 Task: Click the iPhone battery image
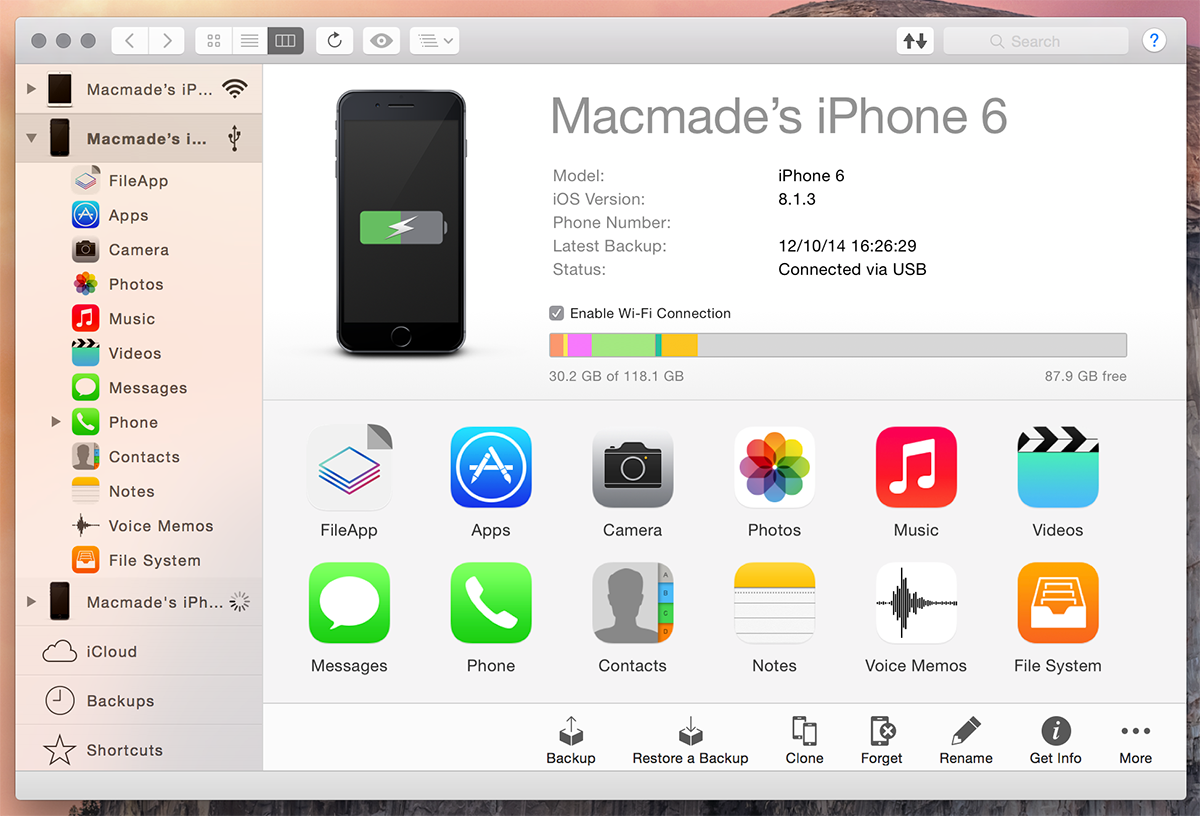401,228
